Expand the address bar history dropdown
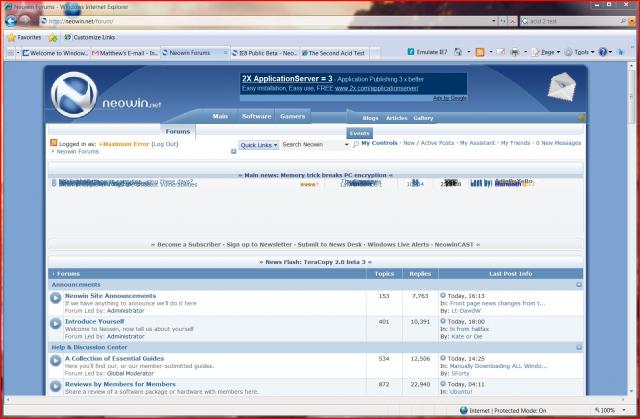This screenshot has width=640, height=419. [493, 21]
